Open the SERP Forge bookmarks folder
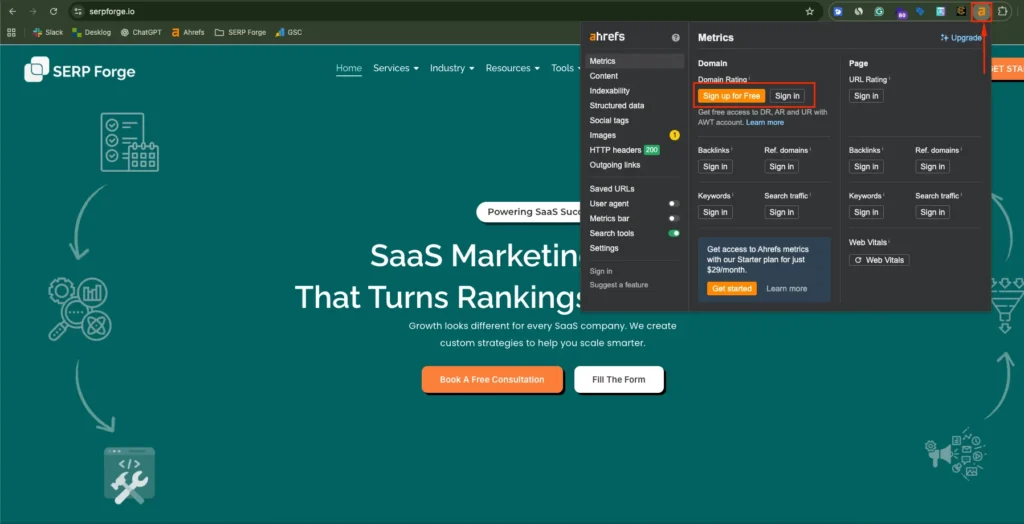The image size is (1024, 524). click(240, 32)
